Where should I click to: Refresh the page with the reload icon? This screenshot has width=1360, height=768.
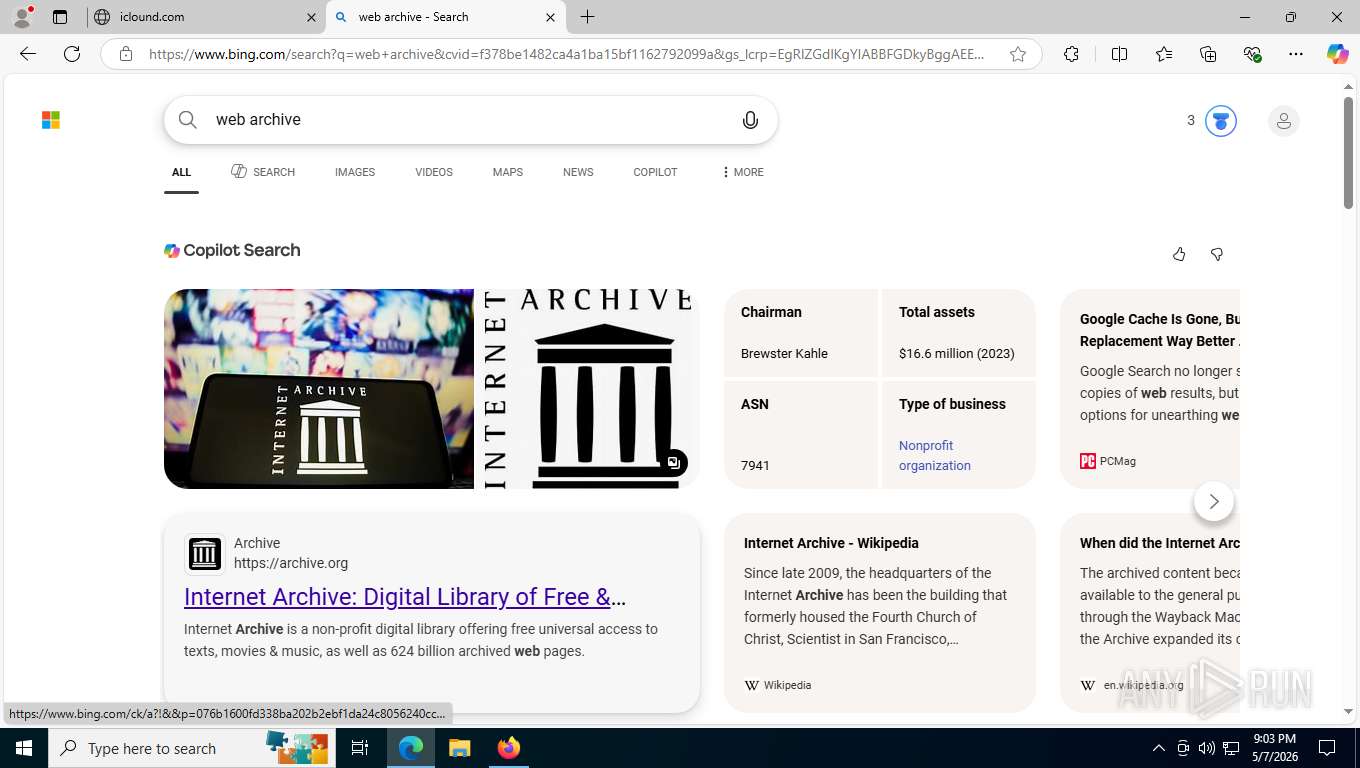[72, 54]
